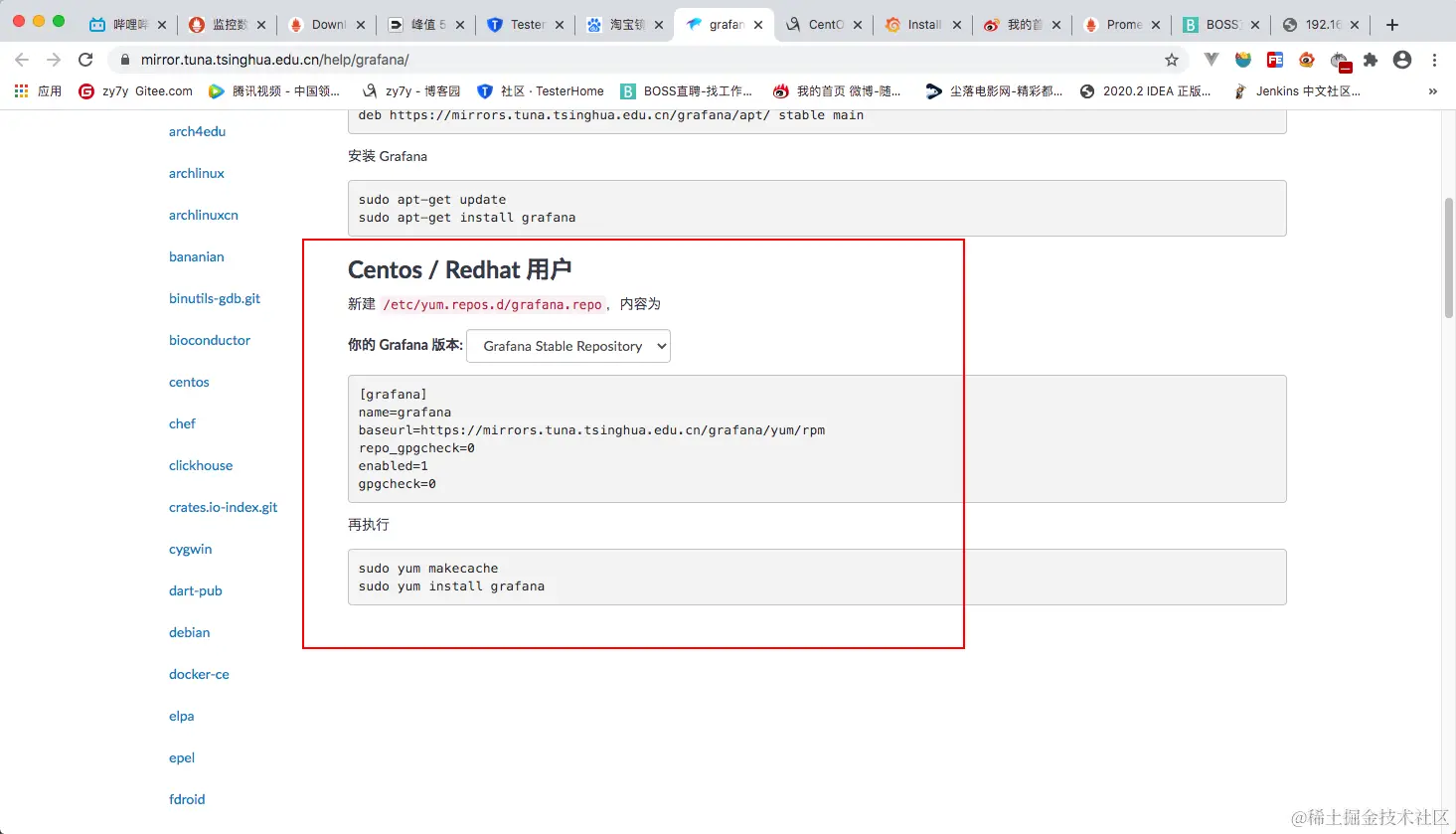Screen dimensions: 1456x834
Task: Open the TesterHome bookmark
Action: [x=541, y=90]
